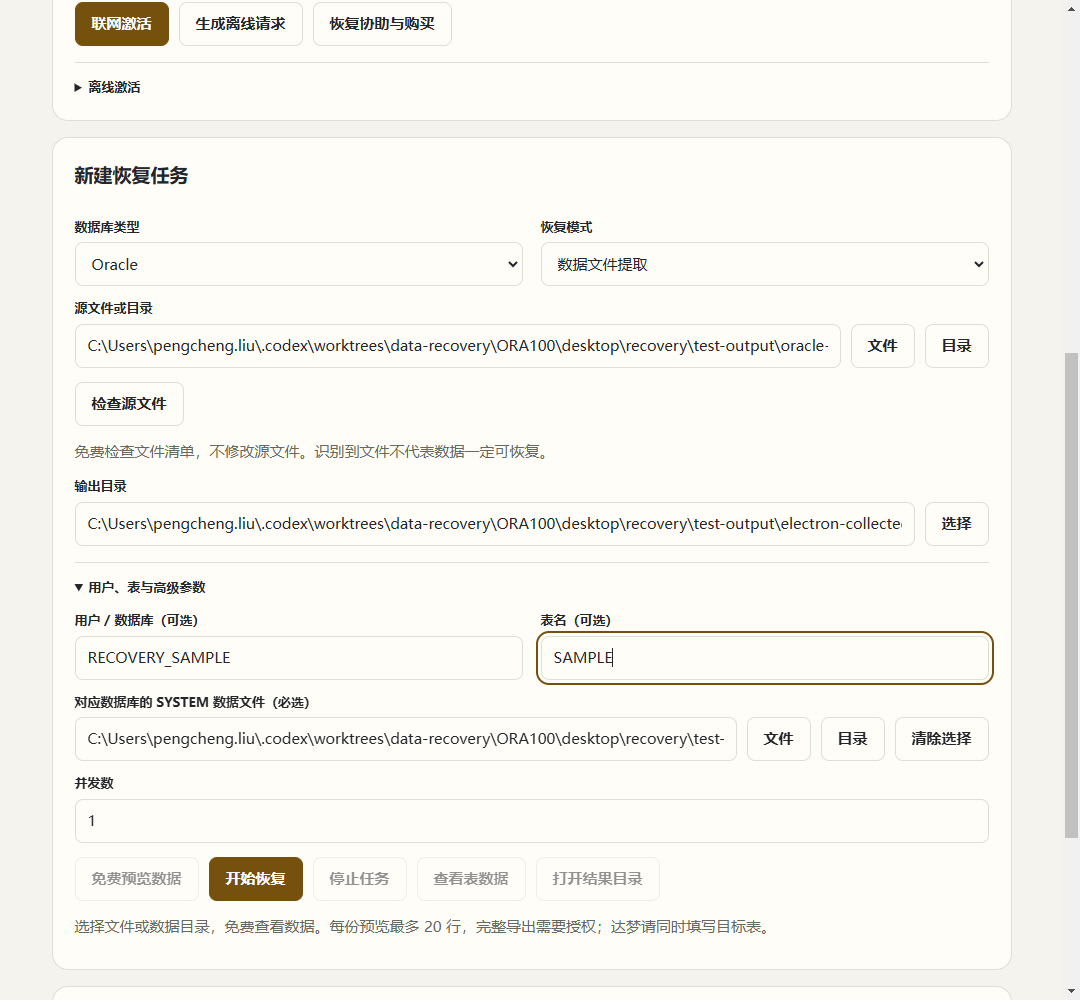Focus the 表名 field containing SAMPLE
This screenshot has width=1080, height=1000.
pyautogui.click(x=765, y=658)
